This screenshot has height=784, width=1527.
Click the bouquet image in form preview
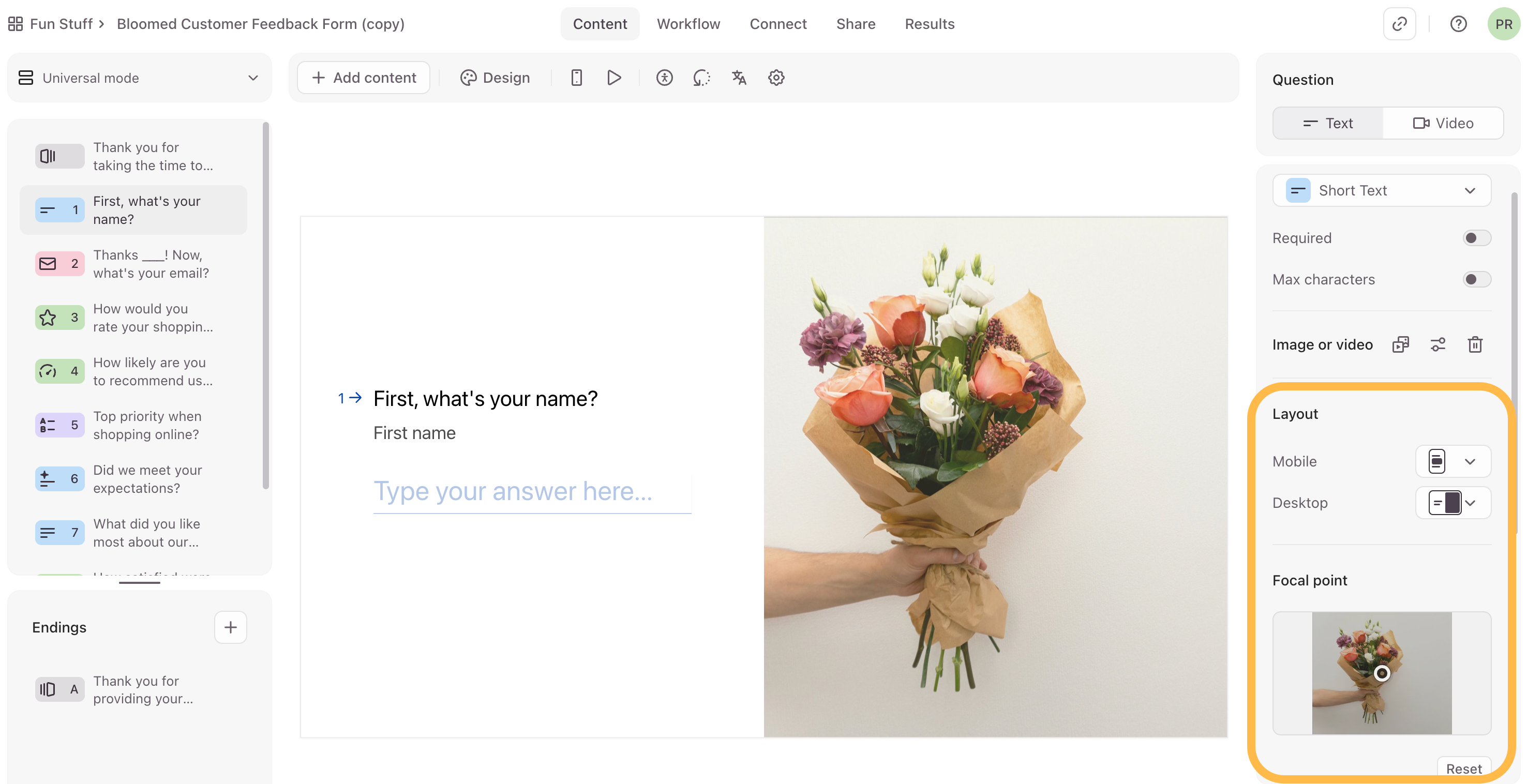tap(995, 477)
